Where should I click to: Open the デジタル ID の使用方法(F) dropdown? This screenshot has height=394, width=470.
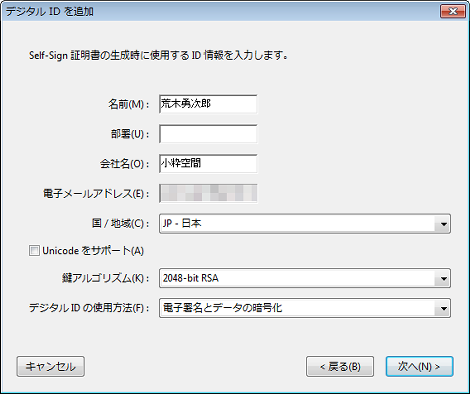(305, 308)
